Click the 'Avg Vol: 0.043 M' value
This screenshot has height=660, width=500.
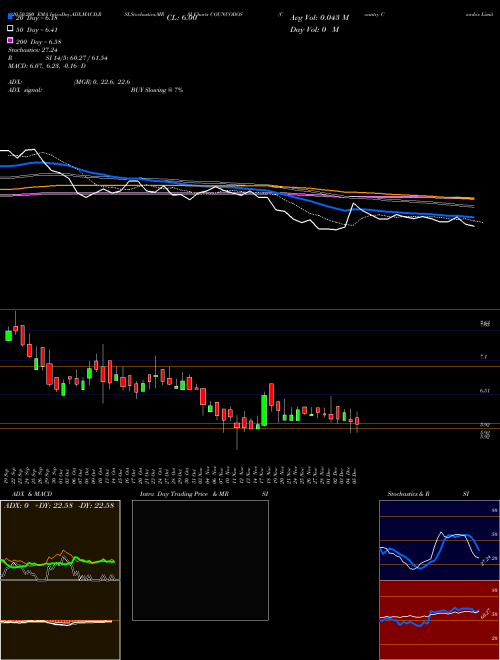pyautogui.click(x=319, y=18)
